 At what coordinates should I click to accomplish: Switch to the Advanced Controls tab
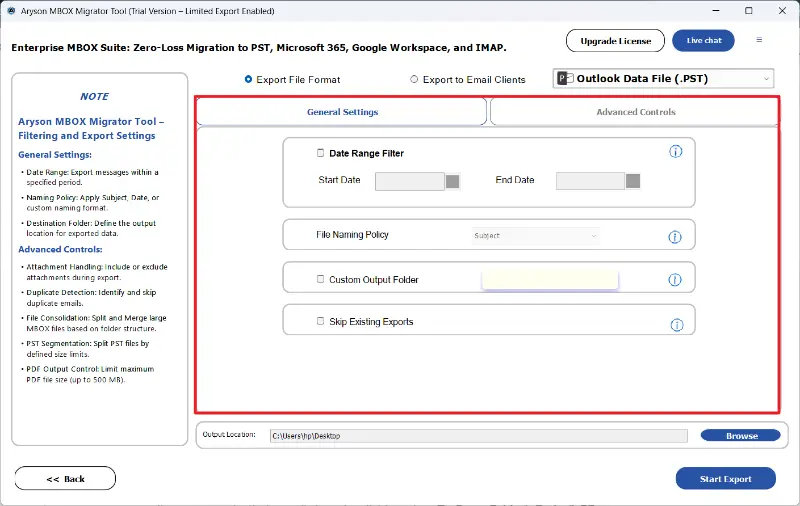click(x=635, y=112)
